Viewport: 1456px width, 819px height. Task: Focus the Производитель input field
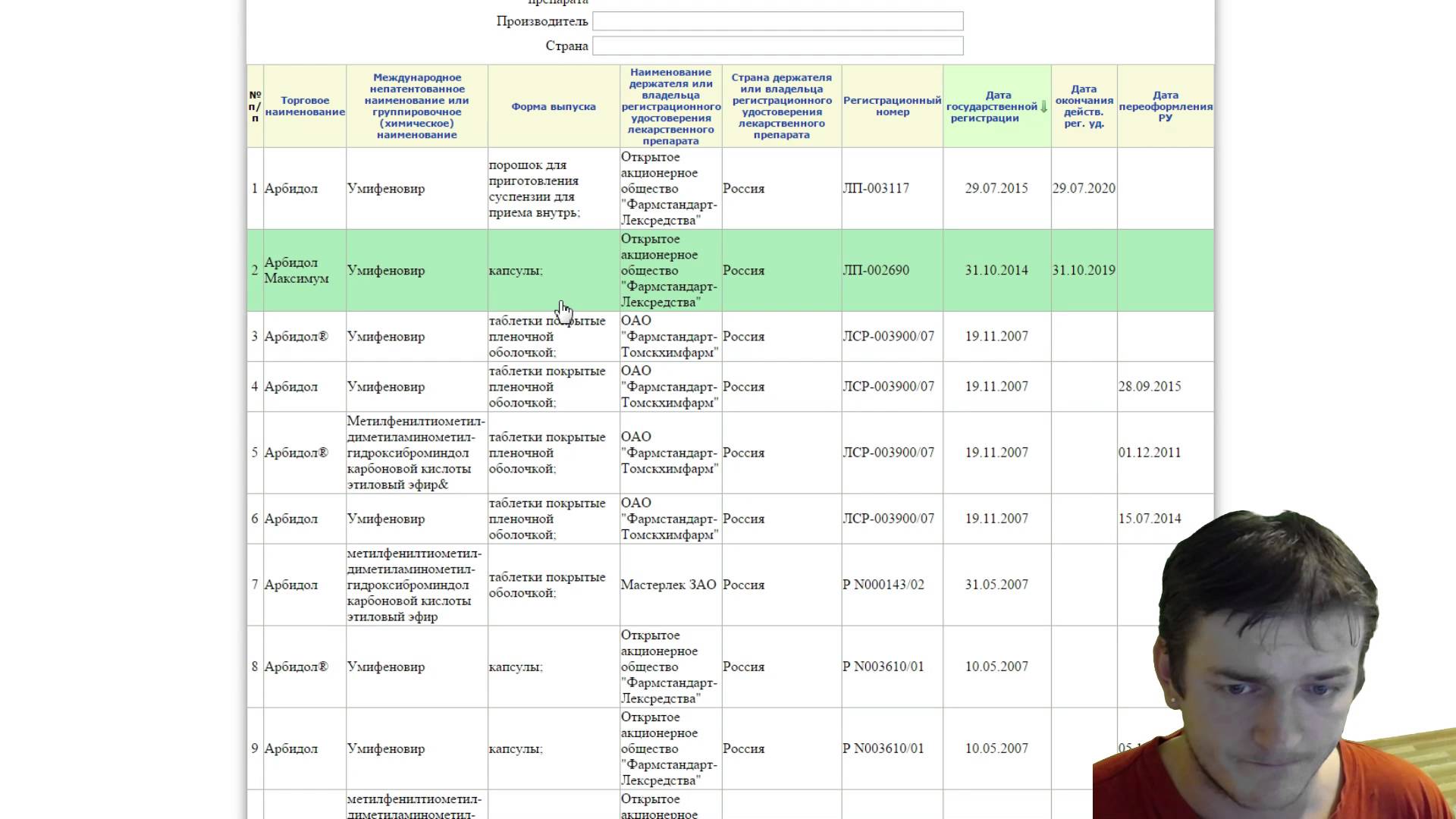pos(777,21)
